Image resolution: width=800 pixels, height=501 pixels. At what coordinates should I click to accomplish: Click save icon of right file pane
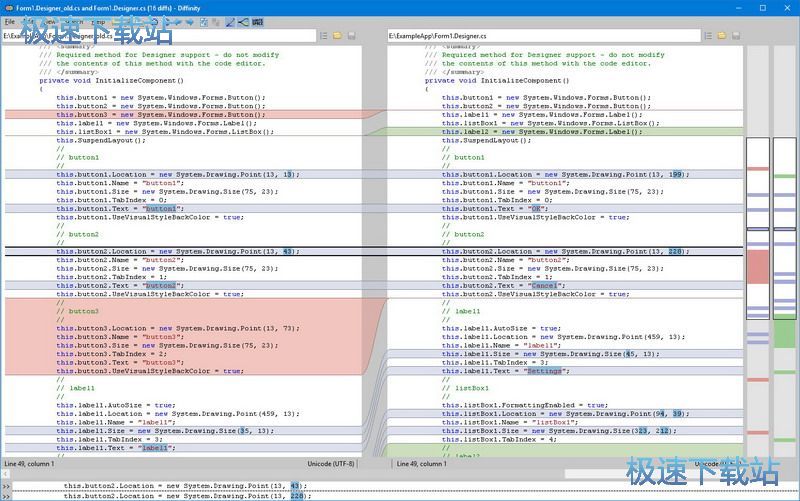tap(736, 36)
